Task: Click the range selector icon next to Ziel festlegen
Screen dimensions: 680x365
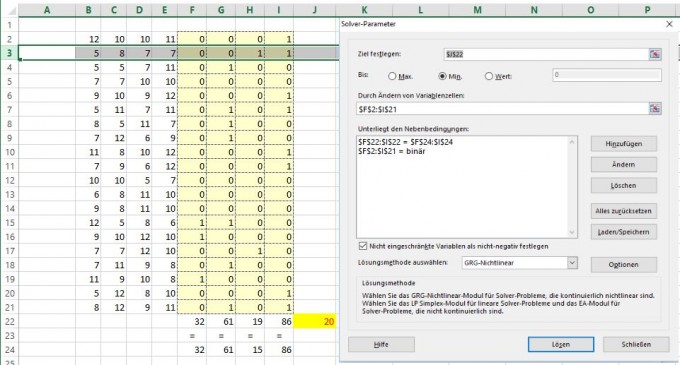Action: click(654, 54)
